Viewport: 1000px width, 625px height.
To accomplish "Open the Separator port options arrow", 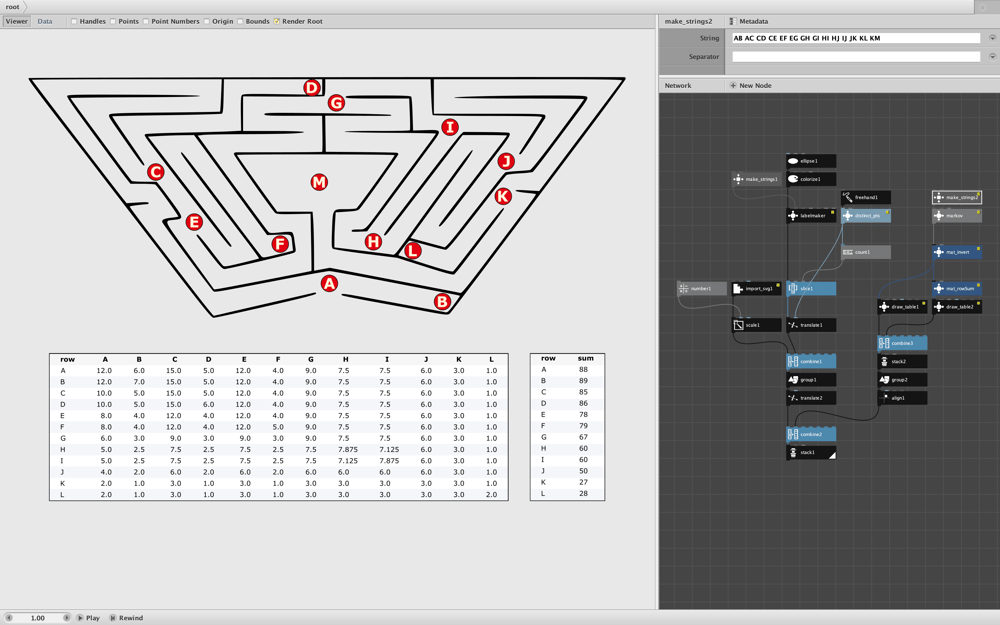I will click(992, 56).
